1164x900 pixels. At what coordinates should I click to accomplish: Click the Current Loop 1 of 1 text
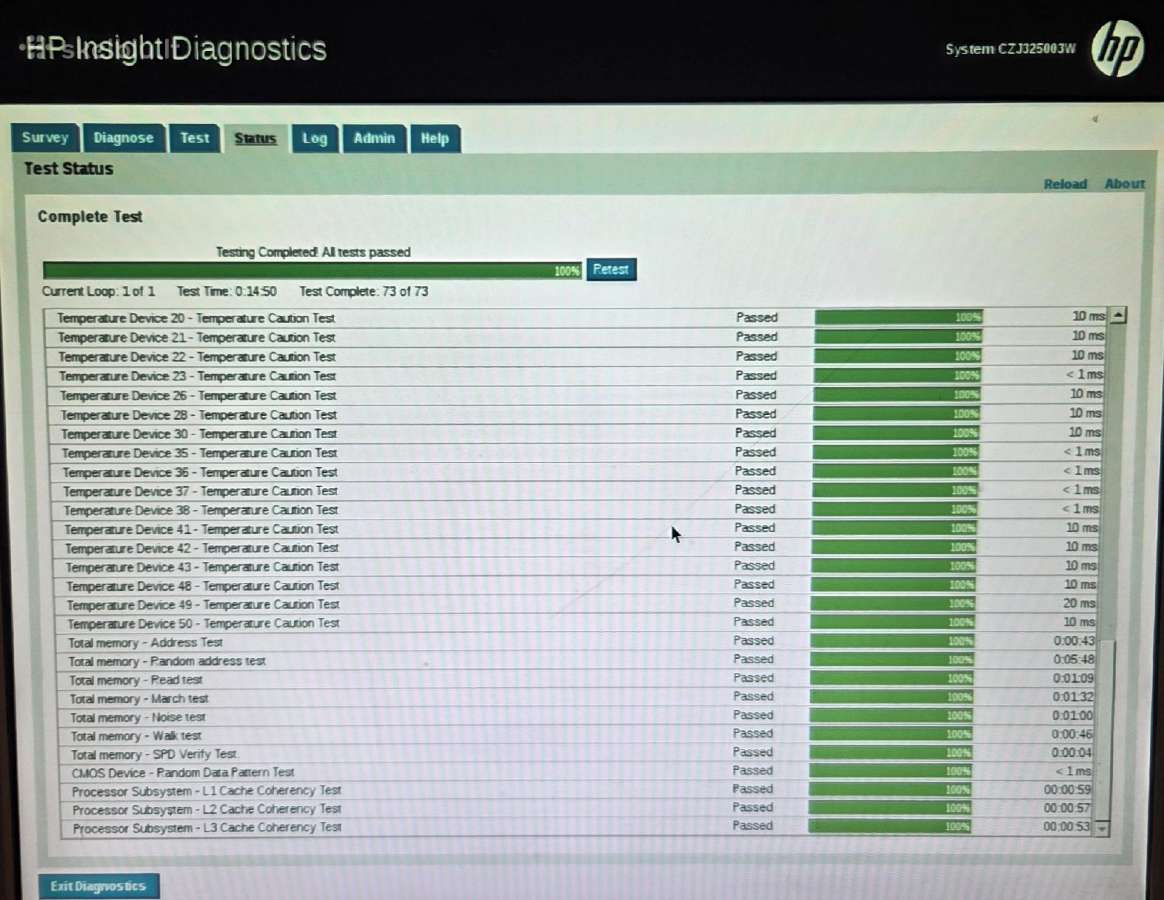[x=98, y=291]
